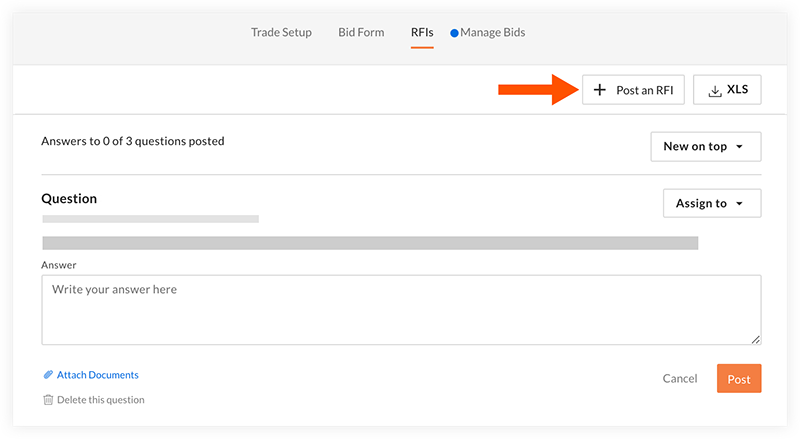Screen dimensions: 800x439
Task: Click the caret arrow on New on top
Action: pyautogui.click(x=739, y=147)
